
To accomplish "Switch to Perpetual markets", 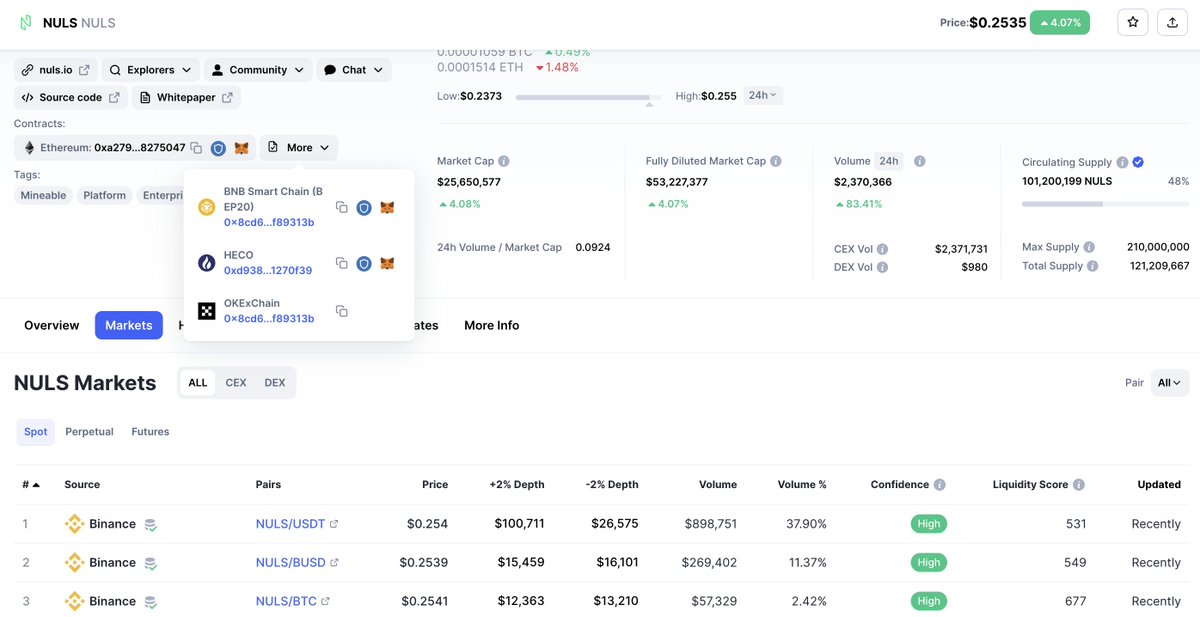I will [90, 432].
